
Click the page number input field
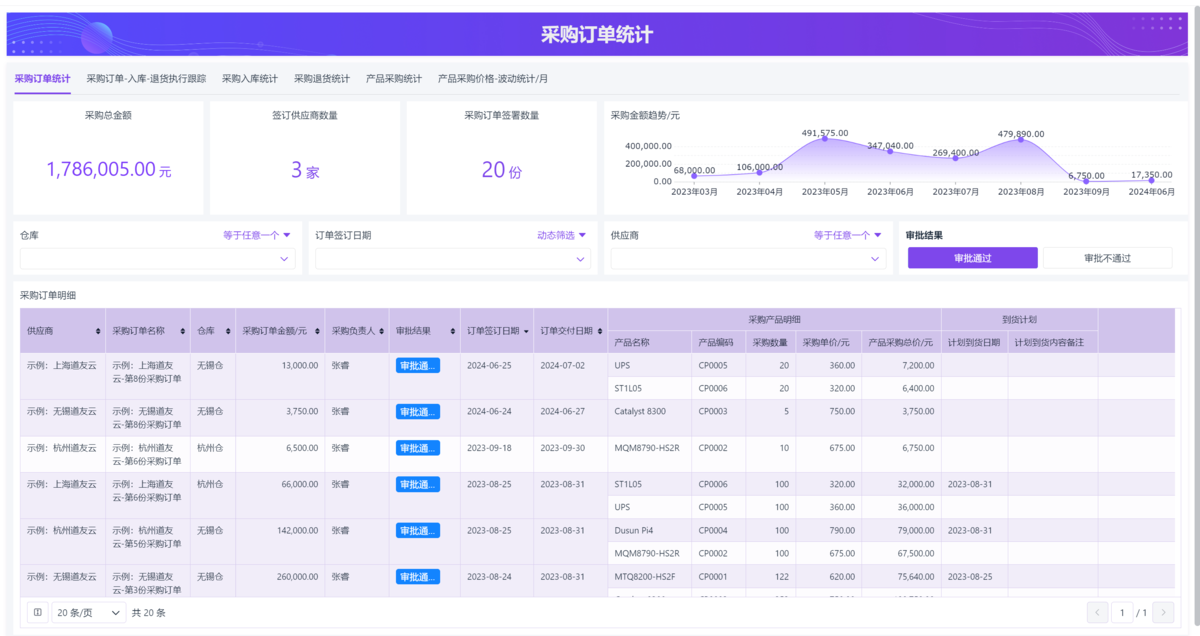pos(1123,612)
